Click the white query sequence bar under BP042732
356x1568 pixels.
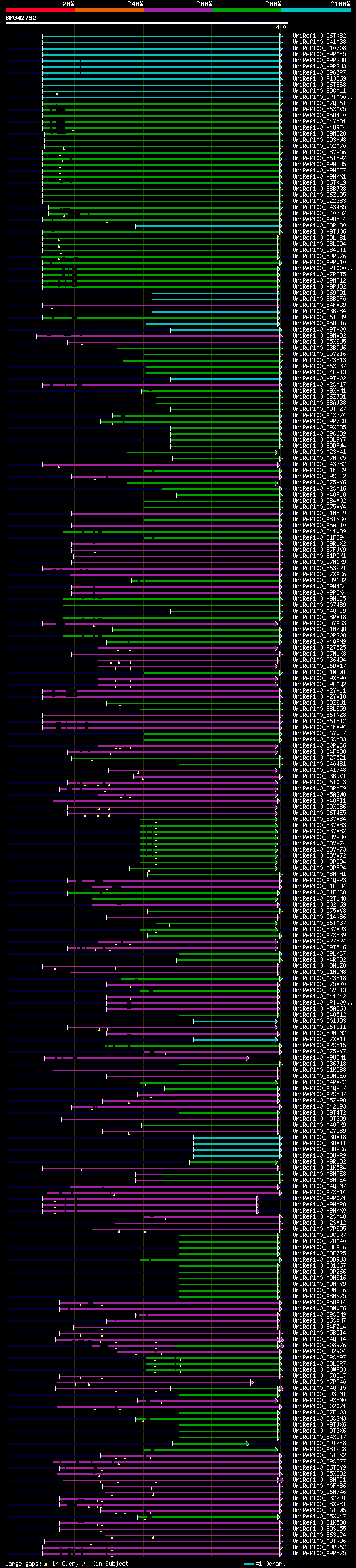click(146, 23)
